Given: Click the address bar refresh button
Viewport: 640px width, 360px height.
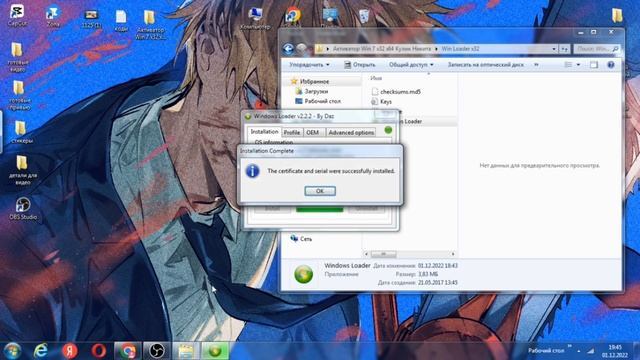Looking at the screenshot, I should pos(564,49).
